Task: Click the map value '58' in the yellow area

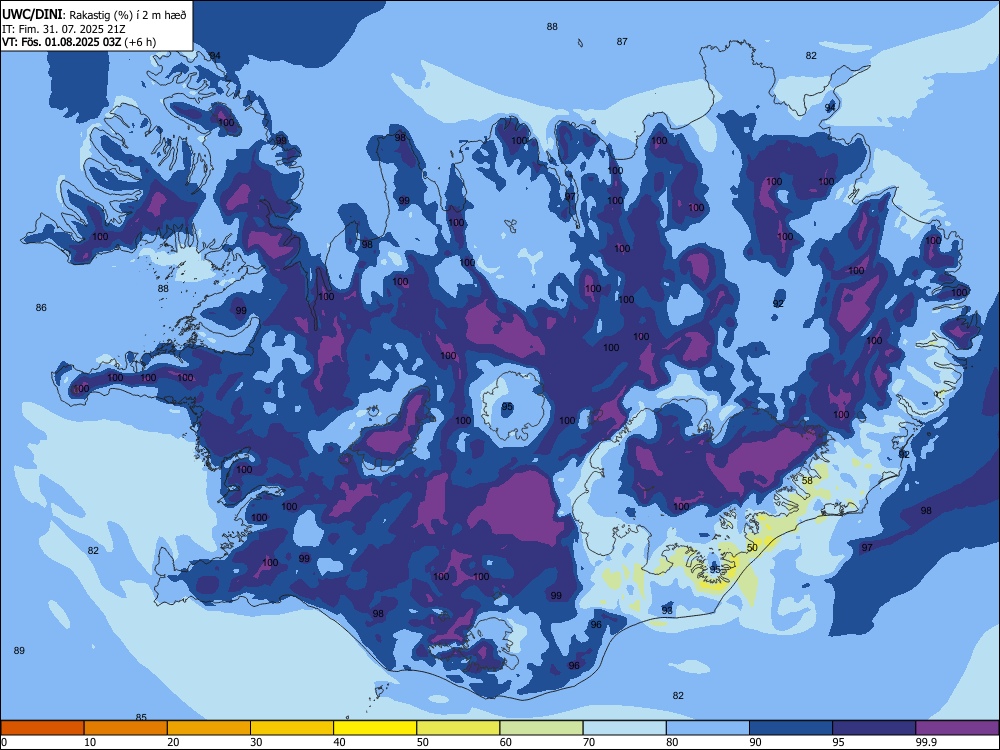Action: [807, 480]
